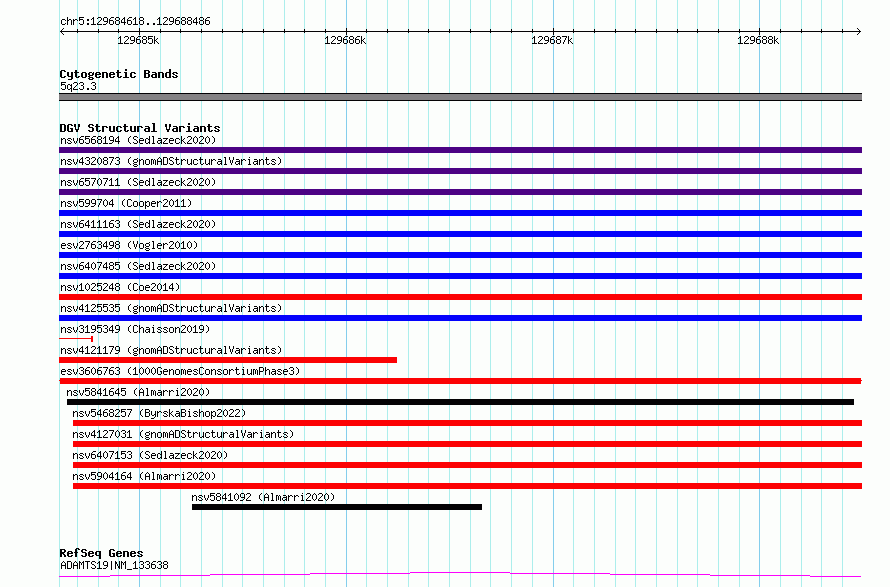Viewport: 890px width, 587px height.
Task: Click the nsv6570711 (Sedlazeck2020) label
Action: (138, 182)
